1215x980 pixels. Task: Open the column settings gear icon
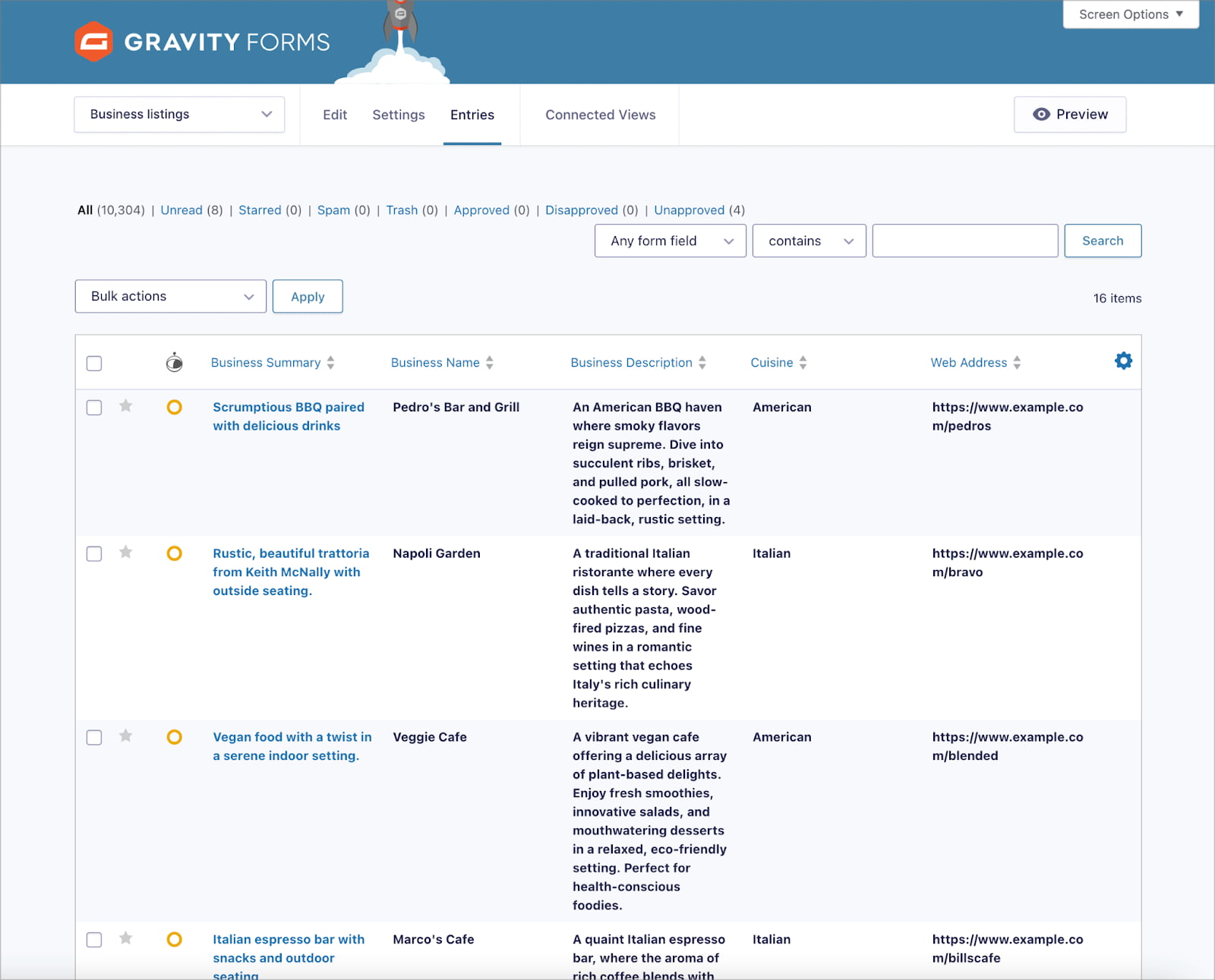(x=1123, y=361)
